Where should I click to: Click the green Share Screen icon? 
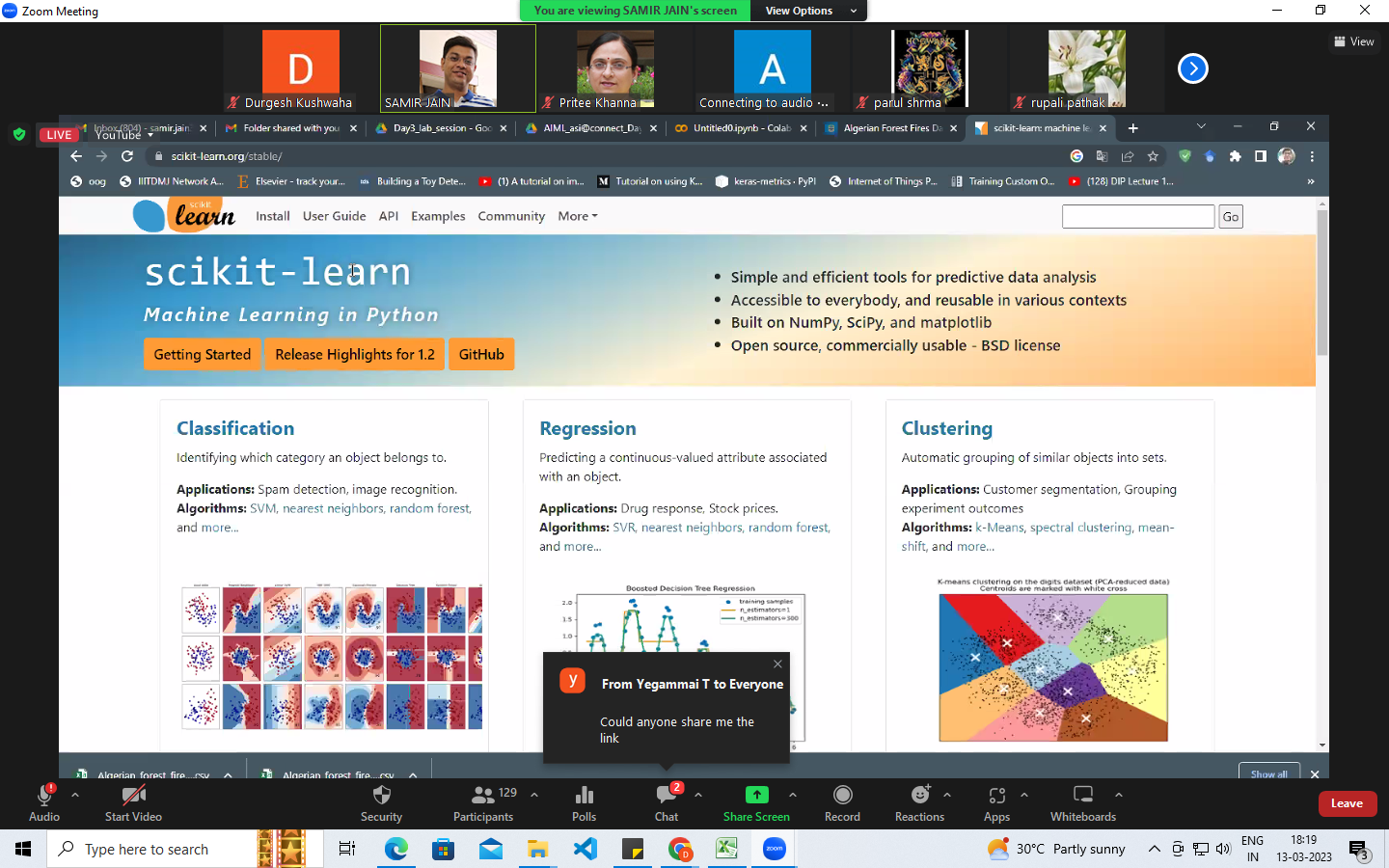tap(757, 795)
